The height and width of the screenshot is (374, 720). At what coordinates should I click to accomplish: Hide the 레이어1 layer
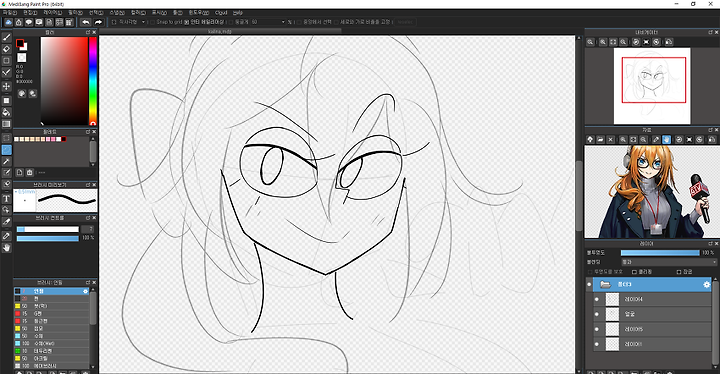(x=597, y=344)
